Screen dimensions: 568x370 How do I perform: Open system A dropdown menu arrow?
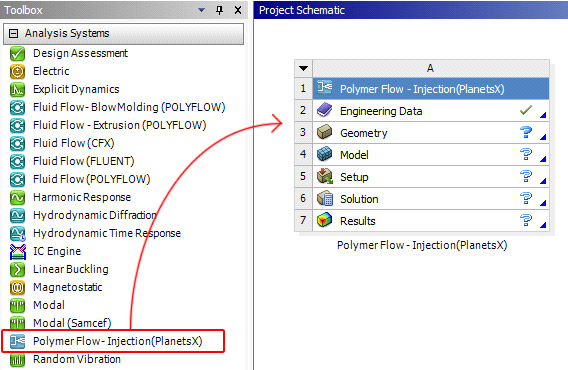pyautogui.click(x=304, y=68)
